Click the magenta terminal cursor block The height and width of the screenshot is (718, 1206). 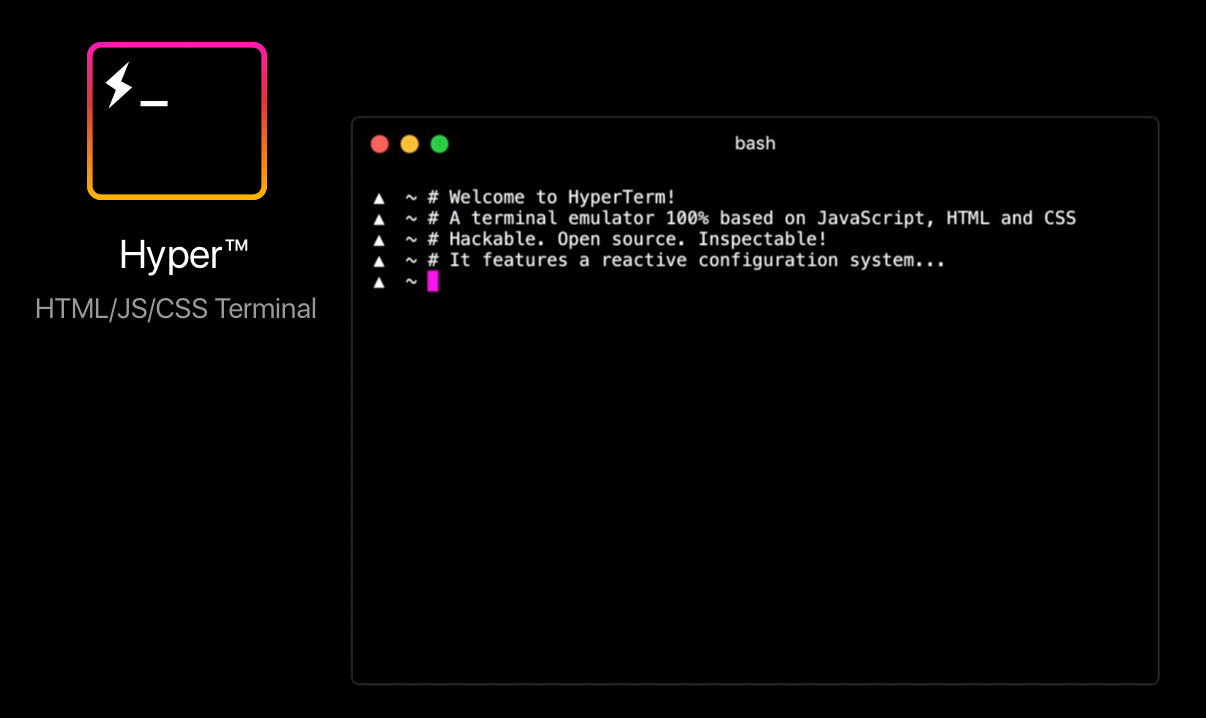pyautogui.click(x=433, y=282)
